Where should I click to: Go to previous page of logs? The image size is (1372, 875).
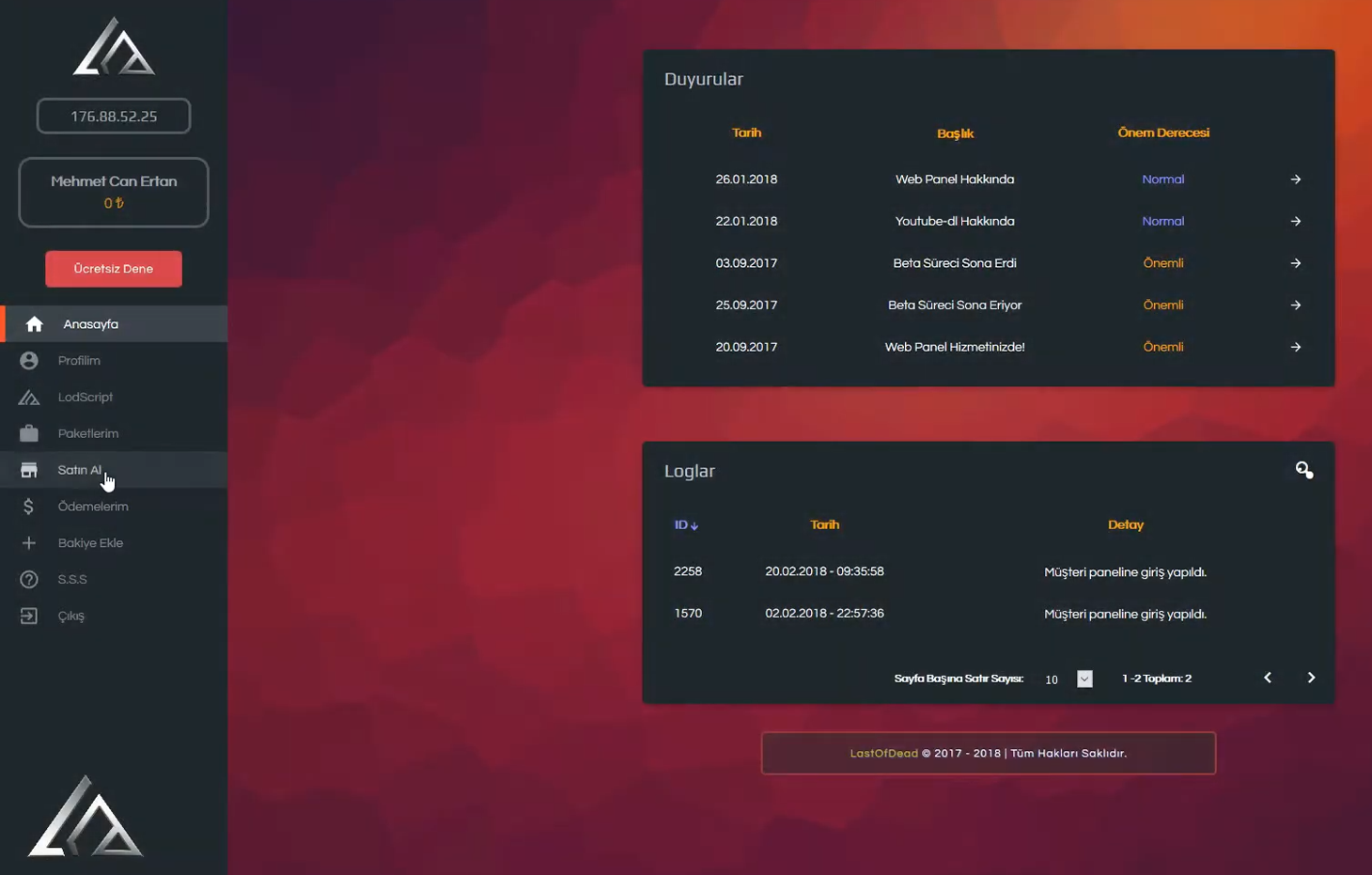point(1268,678)
